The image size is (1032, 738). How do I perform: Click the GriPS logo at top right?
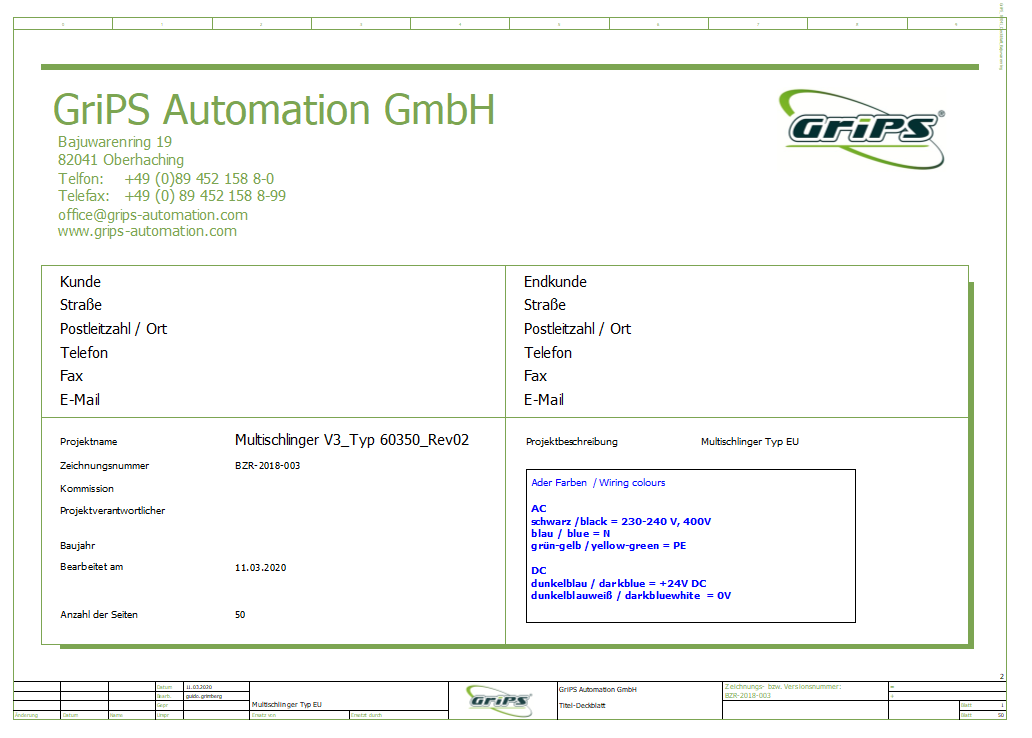(862, 128)
